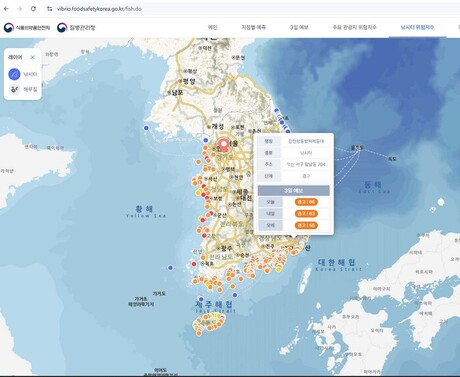Click the browser forward arrow

tap(20, 9)
